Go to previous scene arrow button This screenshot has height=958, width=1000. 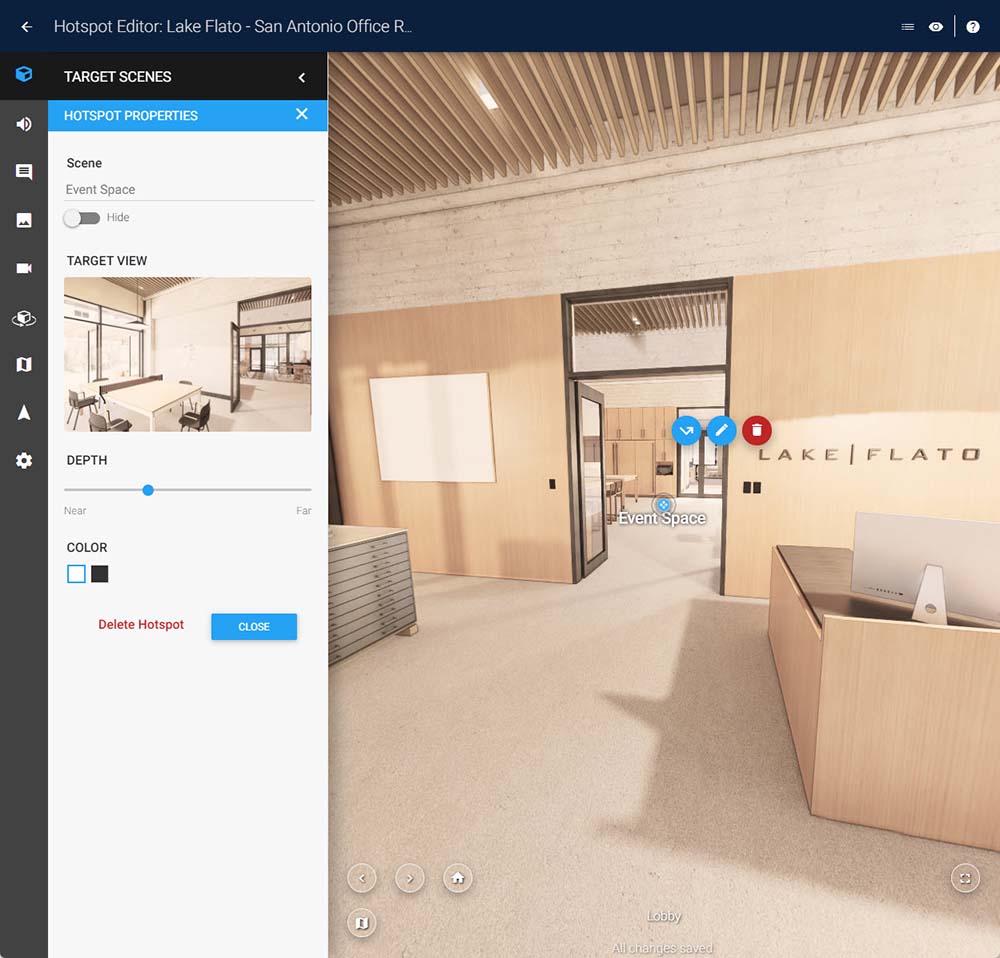pyautogui.click(x=362, y=878)
